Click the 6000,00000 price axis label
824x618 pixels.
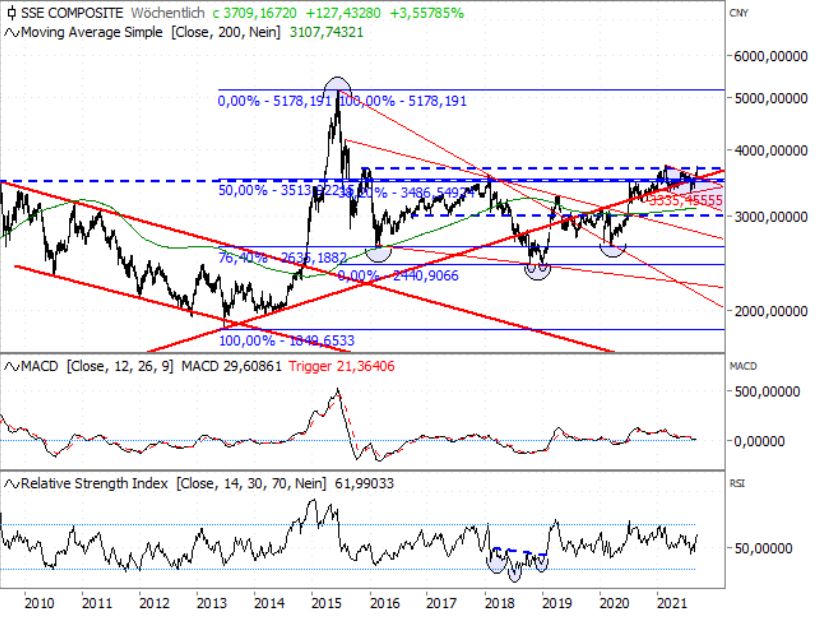(x=770, y=56)
